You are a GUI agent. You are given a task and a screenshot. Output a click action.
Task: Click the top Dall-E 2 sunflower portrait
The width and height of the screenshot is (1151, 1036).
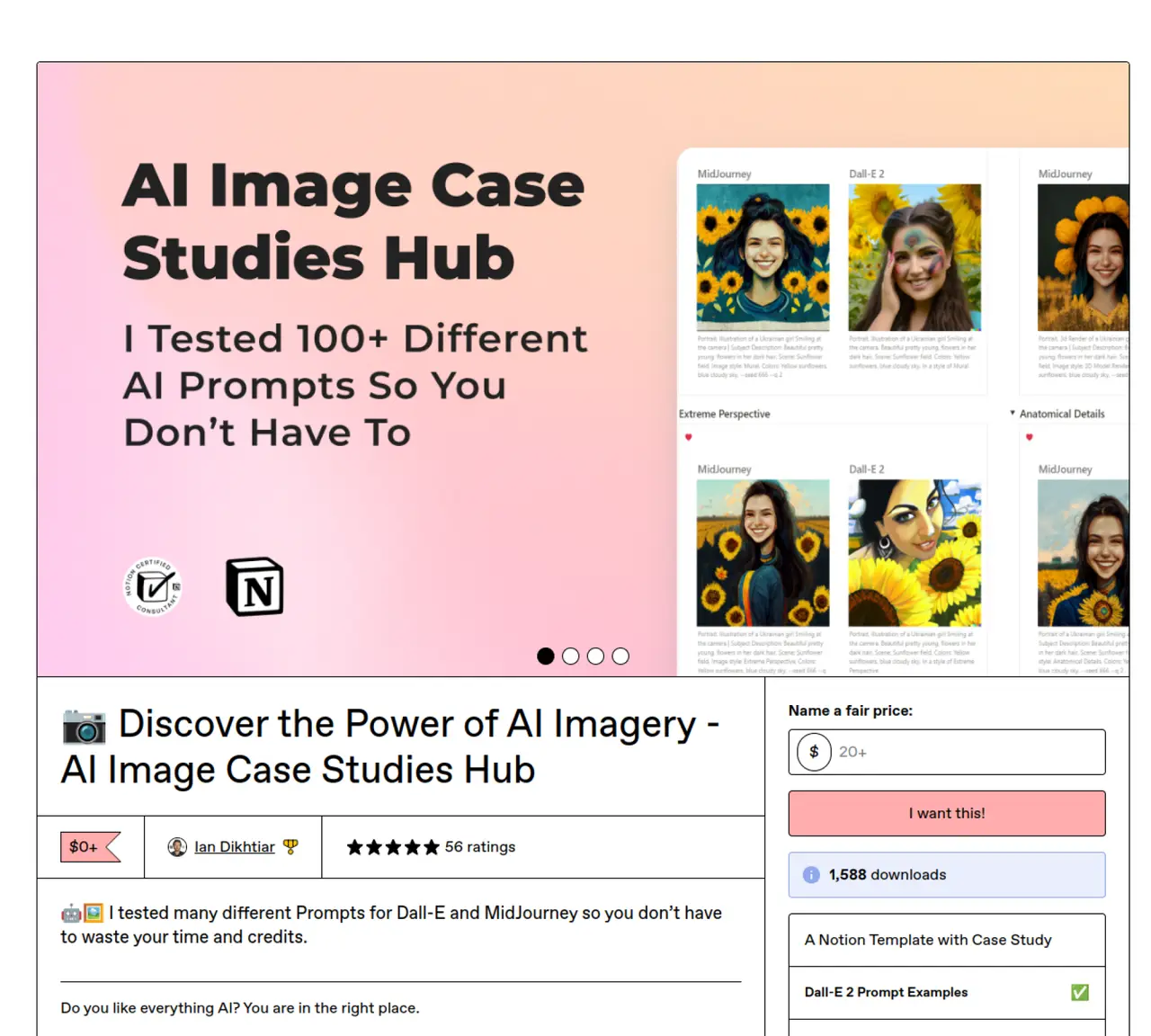915,257
